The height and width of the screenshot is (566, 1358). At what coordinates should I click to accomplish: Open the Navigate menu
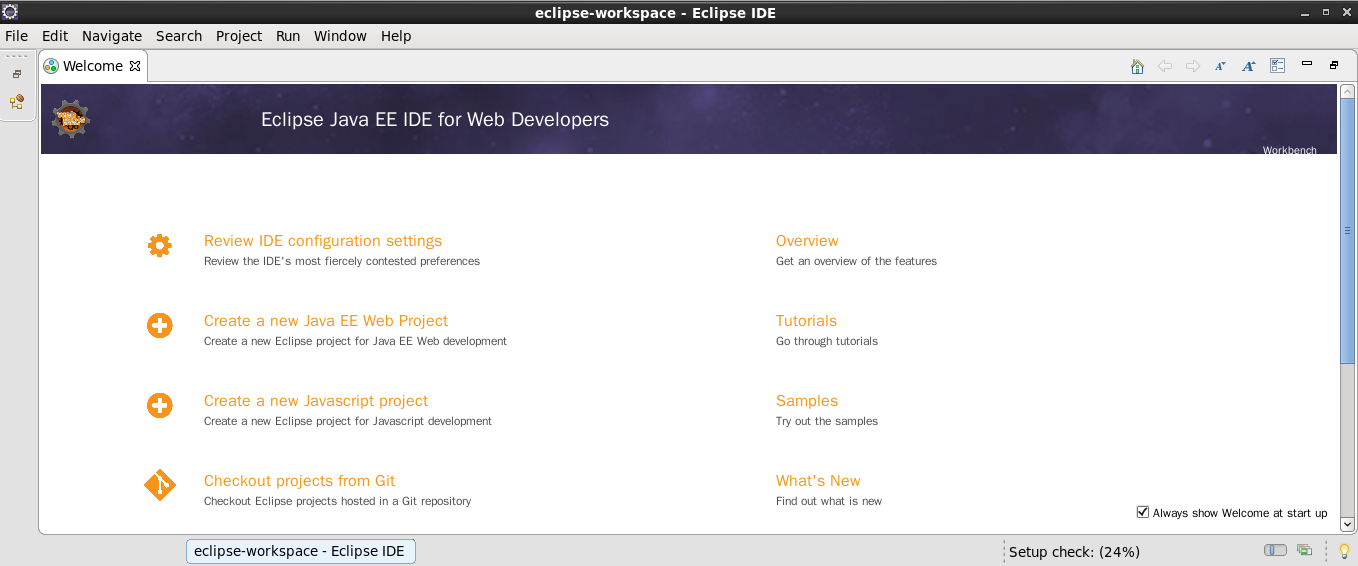[112, 36]
